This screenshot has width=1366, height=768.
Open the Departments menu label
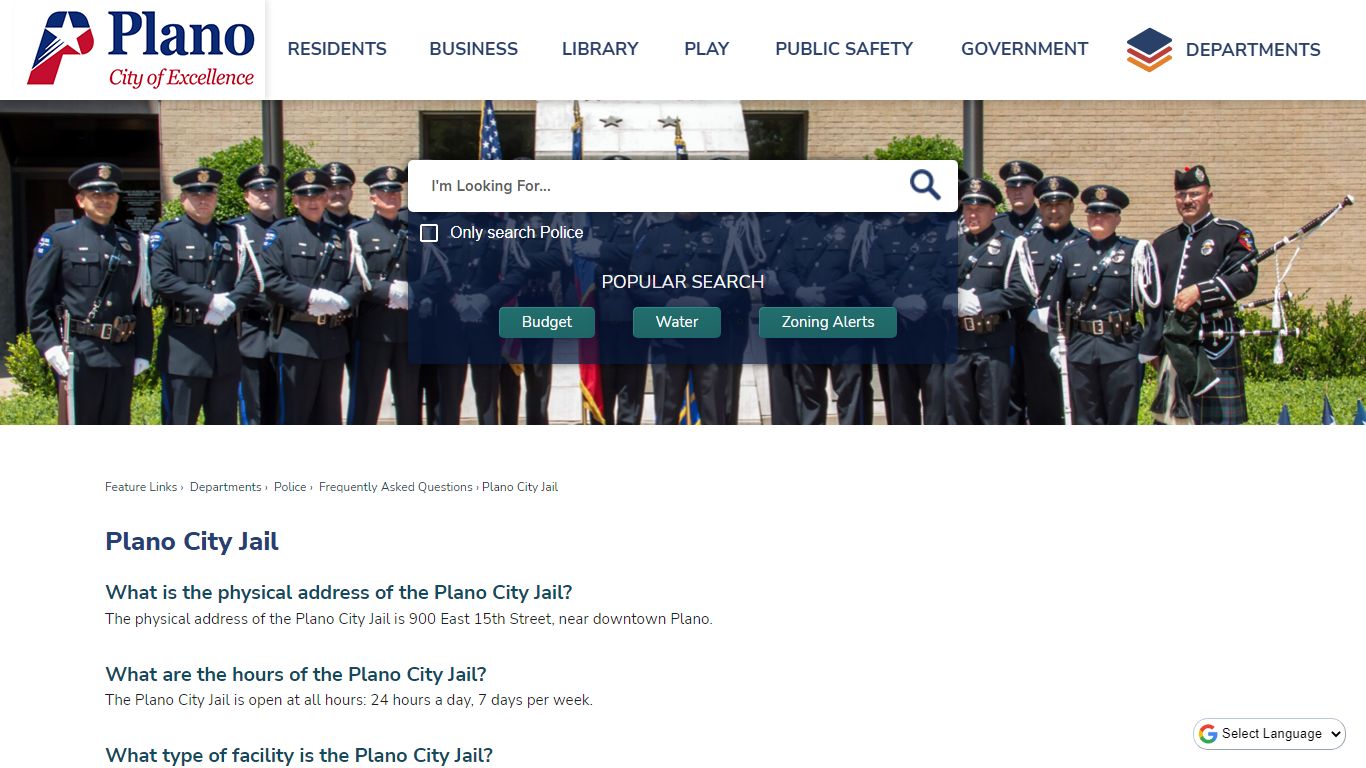1253,50
